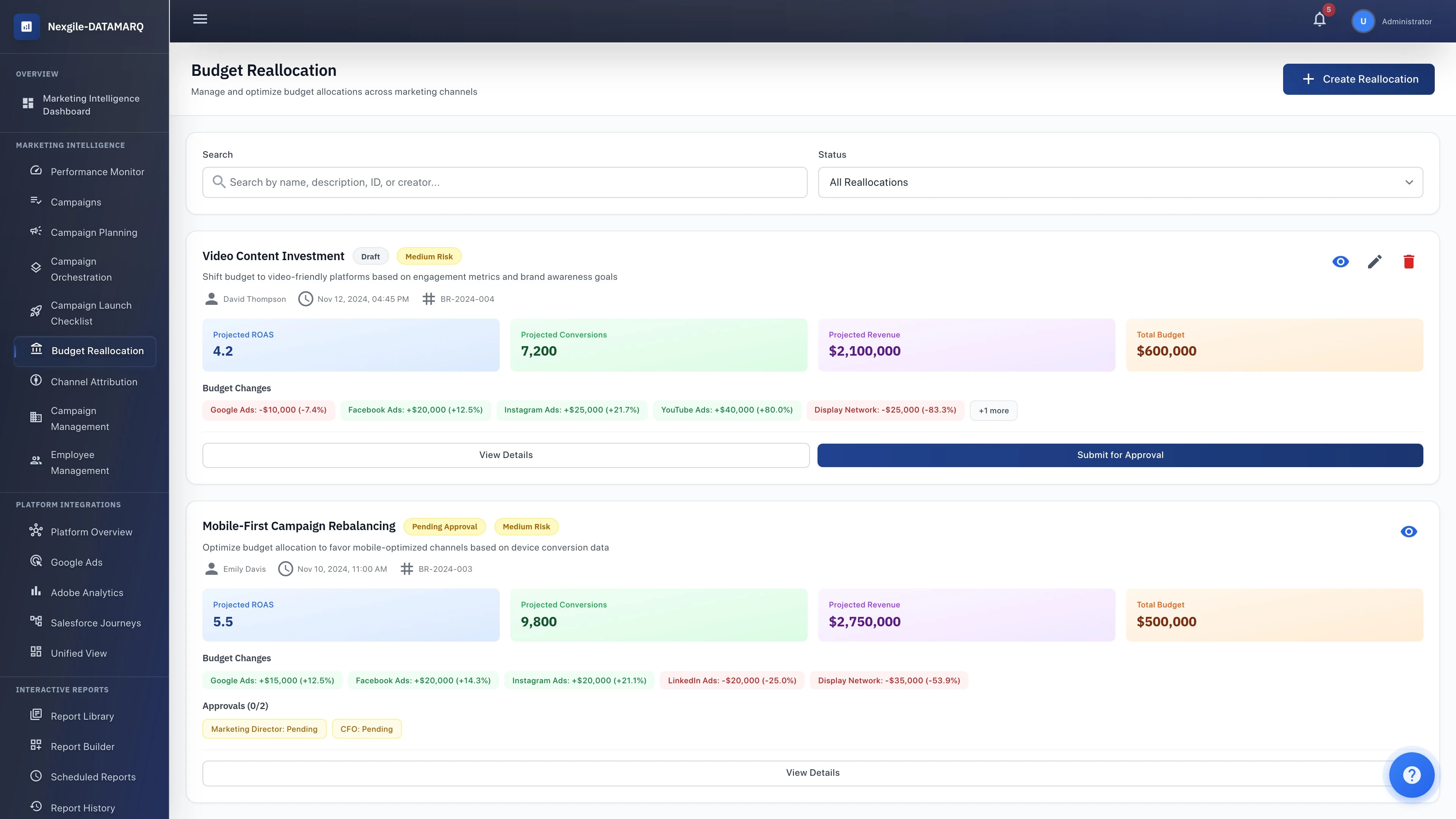Click the hamburger menu icon
This screenshot has width=1456, height=819.
pyautogui.click(x=200, y=19)
